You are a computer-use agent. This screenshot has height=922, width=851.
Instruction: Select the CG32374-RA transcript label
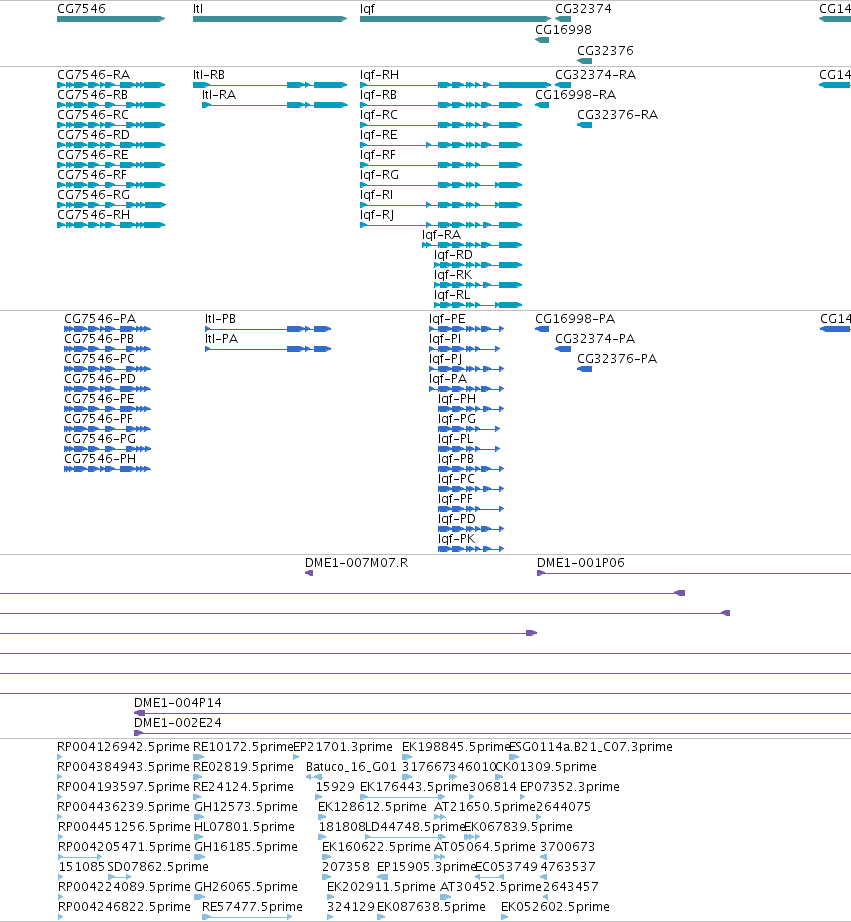pyautogui.click(x=596, y=75)
